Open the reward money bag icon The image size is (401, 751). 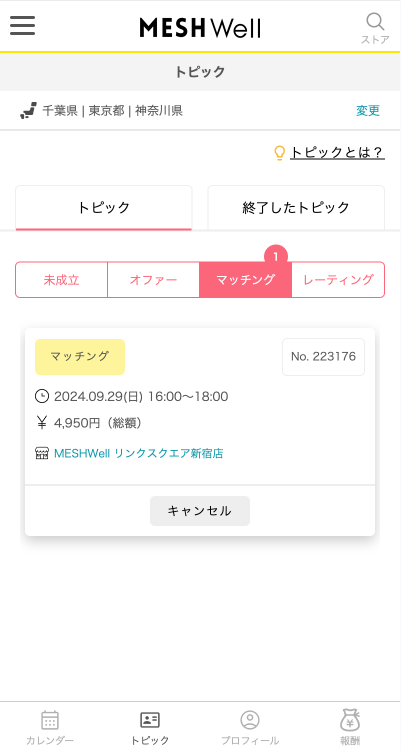point(350,720)
